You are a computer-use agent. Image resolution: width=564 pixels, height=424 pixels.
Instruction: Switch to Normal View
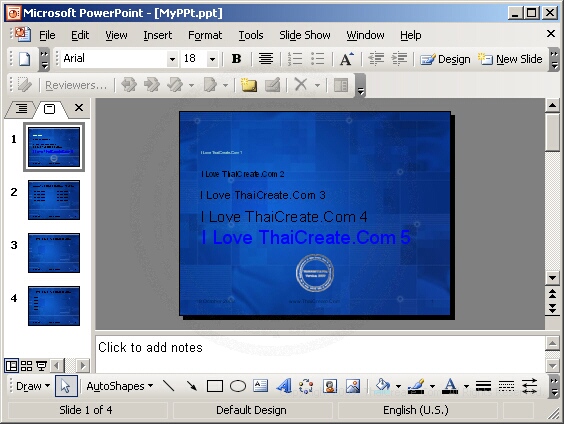pos(12,366)
